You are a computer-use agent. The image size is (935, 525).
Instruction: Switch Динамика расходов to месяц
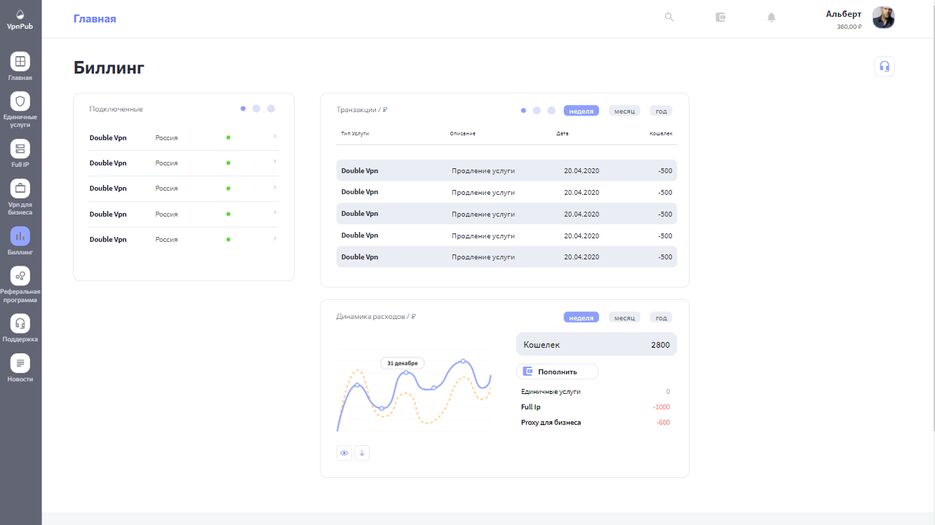coord(624,317)
